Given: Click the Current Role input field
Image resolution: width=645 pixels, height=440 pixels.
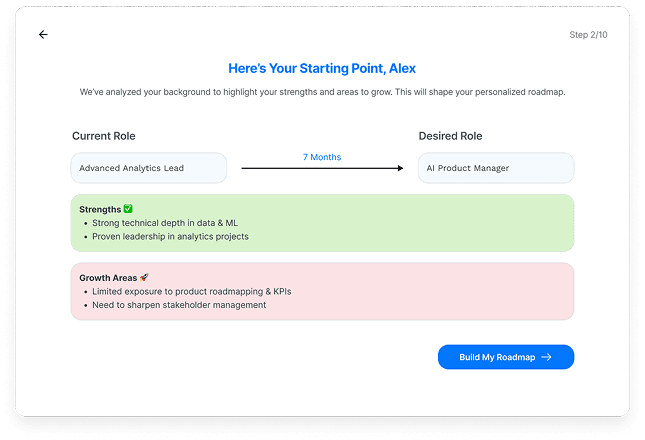Looking at the screenshot, I should click(x=148, y=168).
